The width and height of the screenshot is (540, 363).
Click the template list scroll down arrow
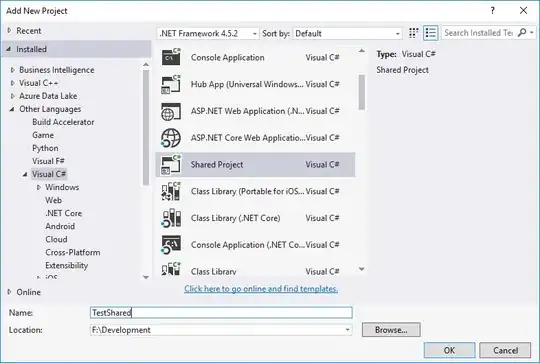click(x=362, y=269)
